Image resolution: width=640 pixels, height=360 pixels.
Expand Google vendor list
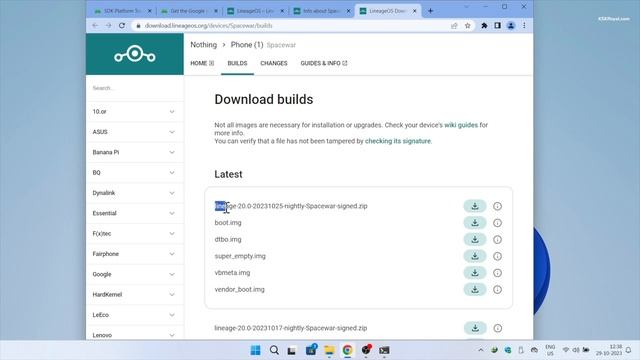[x=134, y=274]
